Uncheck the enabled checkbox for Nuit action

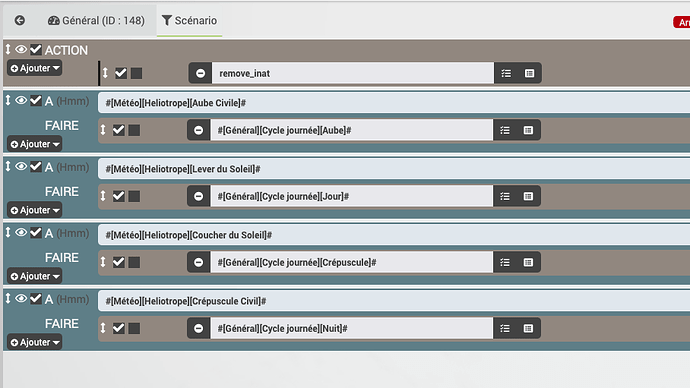(118, 328)
